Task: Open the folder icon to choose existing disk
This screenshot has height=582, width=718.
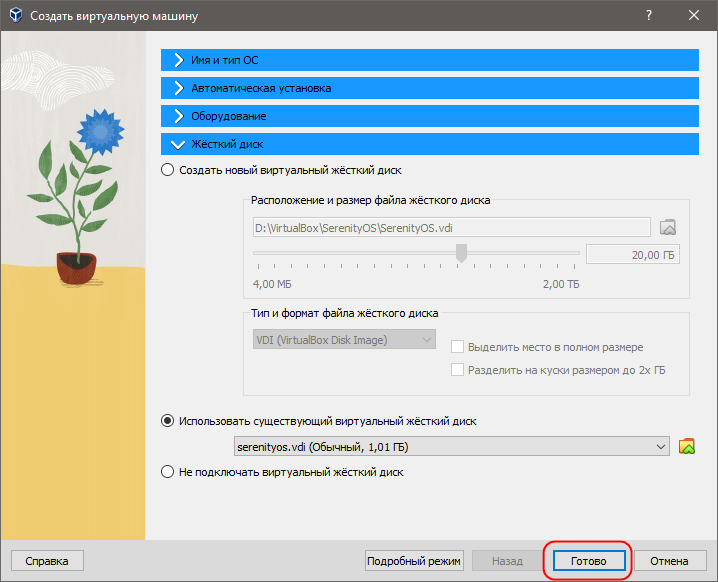Action: click(686, 446)
